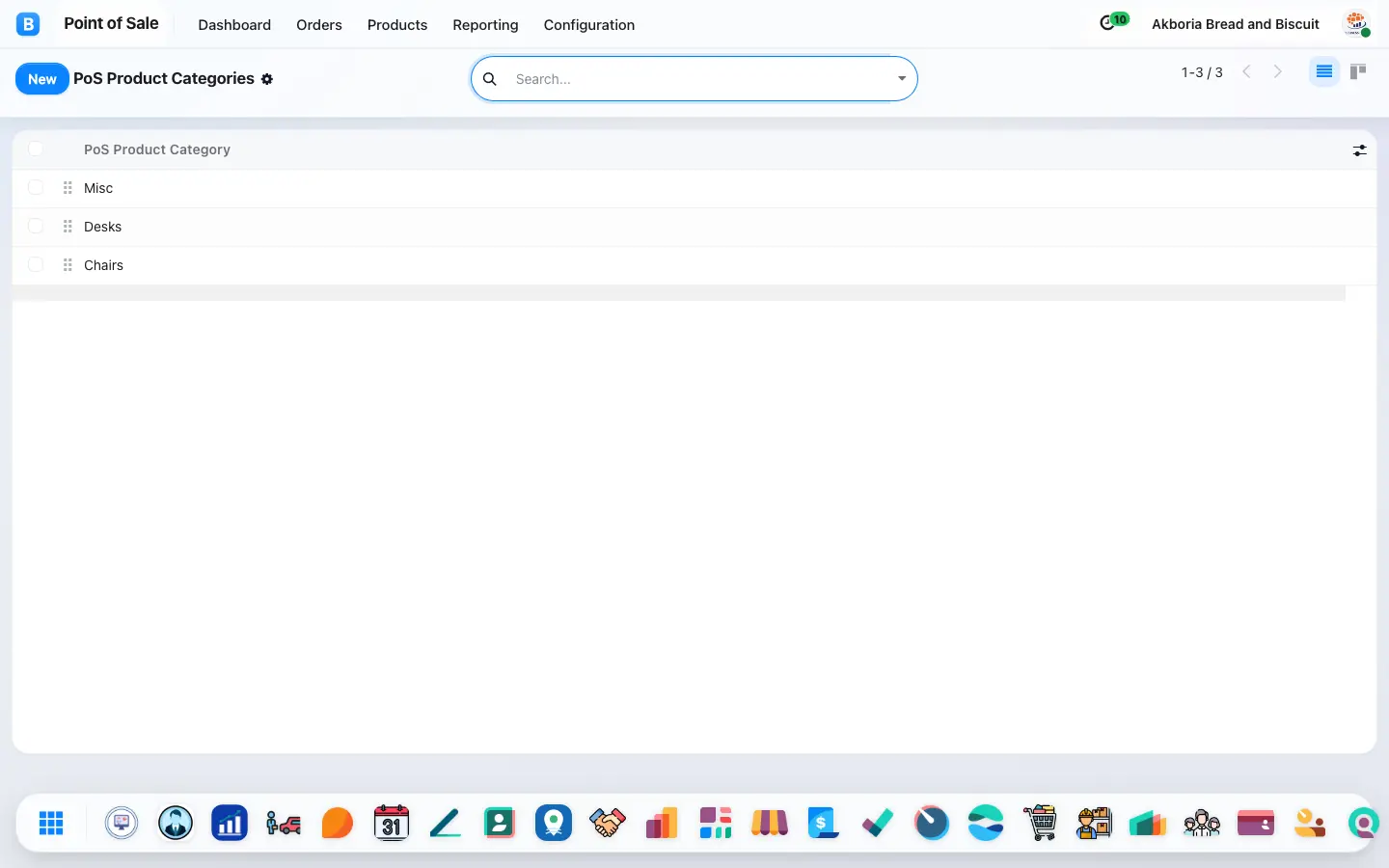
Task: Tick the select-all checkbox in header
Action: (x=36, y=149)
